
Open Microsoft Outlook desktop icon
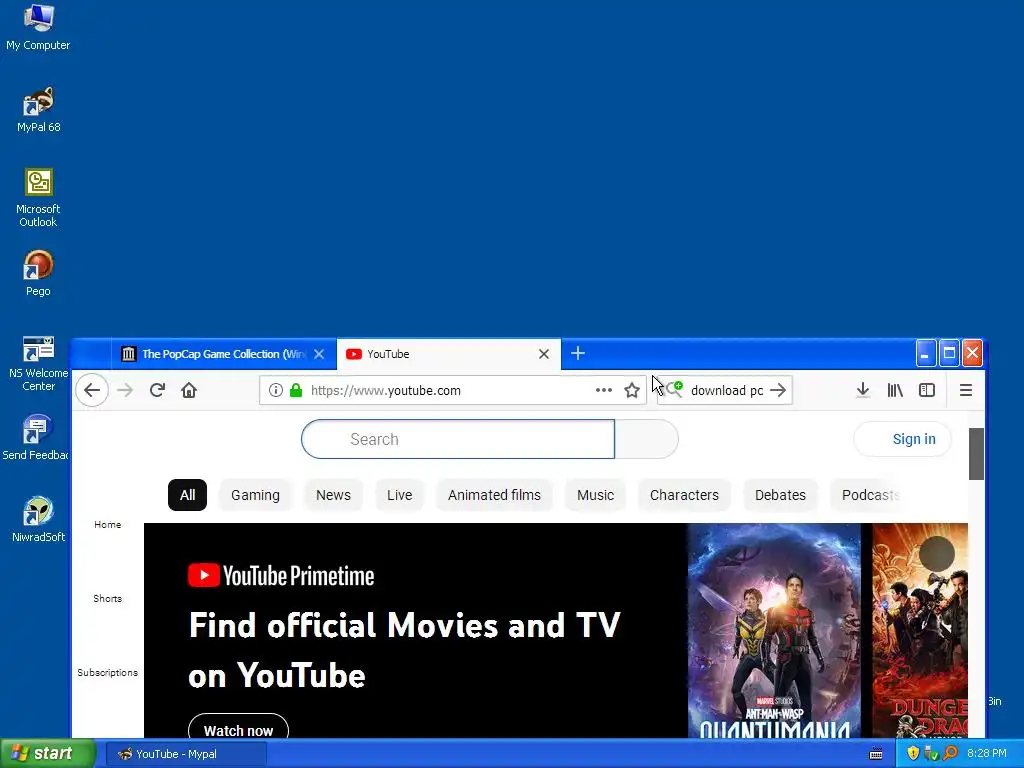(x=39, y=198)
